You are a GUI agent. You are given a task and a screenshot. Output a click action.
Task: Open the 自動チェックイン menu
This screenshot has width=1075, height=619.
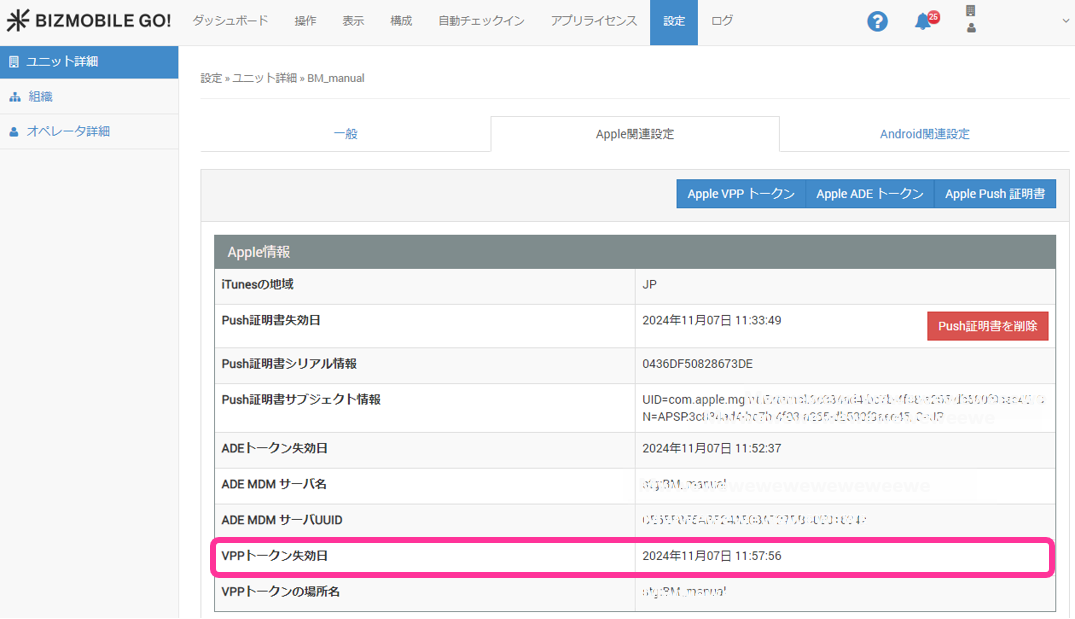tap(481, 22)
